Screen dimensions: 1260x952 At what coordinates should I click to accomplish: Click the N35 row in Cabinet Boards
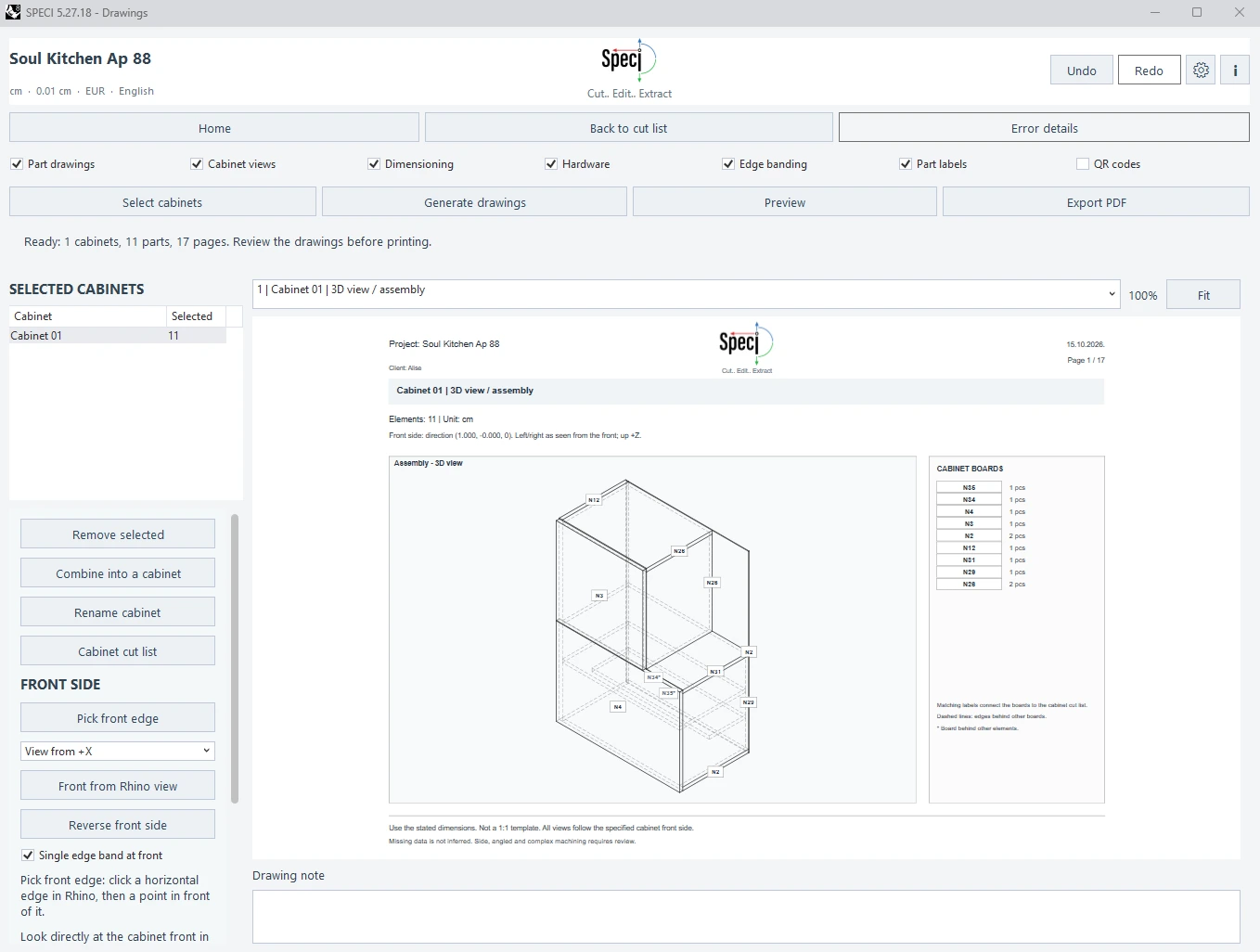pyautogui.click(x=969, y=487)
